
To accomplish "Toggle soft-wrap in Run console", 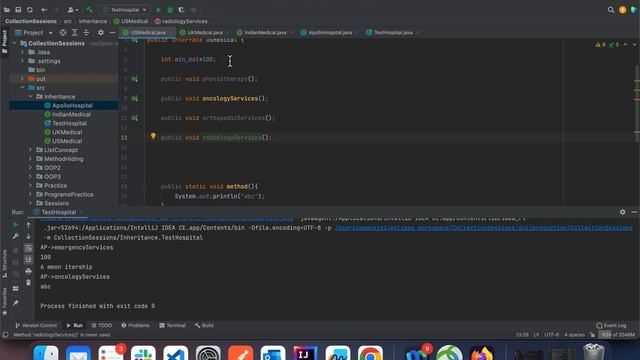I will pos(28,248).
